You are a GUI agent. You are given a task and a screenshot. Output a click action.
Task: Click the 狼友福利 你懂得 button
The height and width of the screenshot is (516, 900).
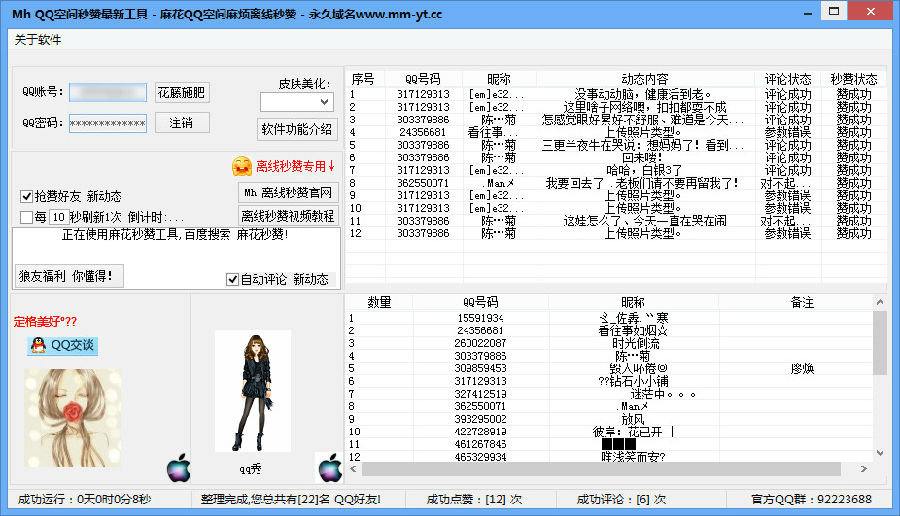(x=68, y=275)
